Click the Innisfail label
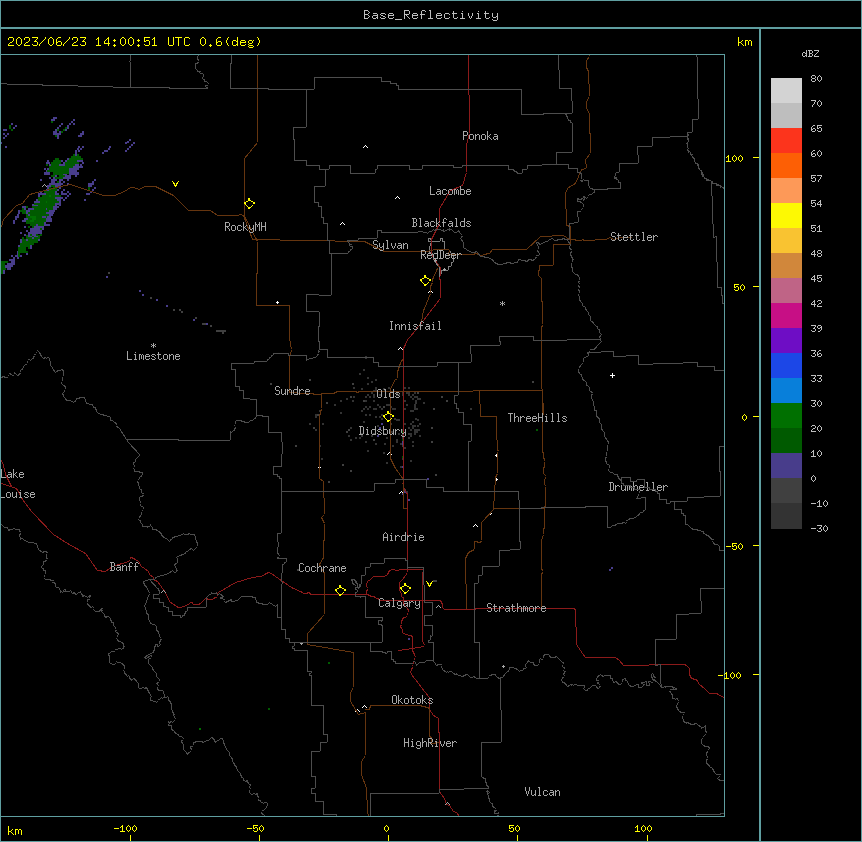This screenshot has width=862, height=842. 415,326
